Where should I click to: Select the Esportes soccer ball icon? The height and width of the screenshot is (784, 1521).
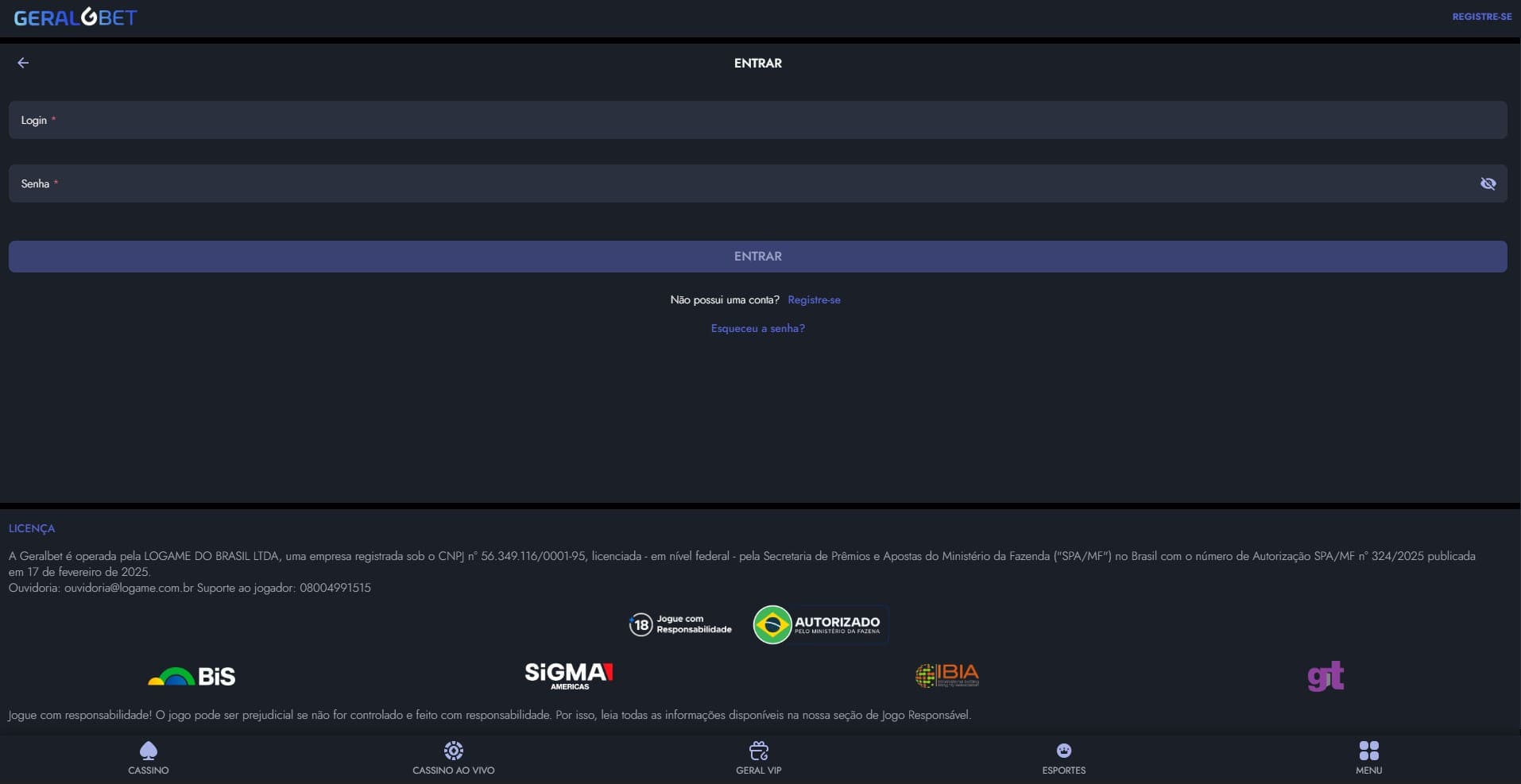[1062, 748]
